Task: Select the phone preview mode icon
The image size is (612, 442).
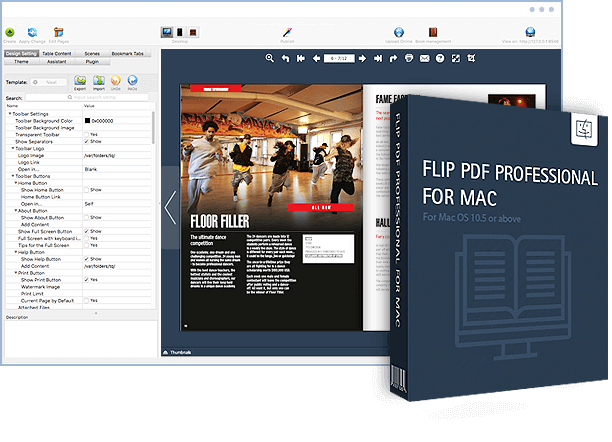Action: (180, 32)
